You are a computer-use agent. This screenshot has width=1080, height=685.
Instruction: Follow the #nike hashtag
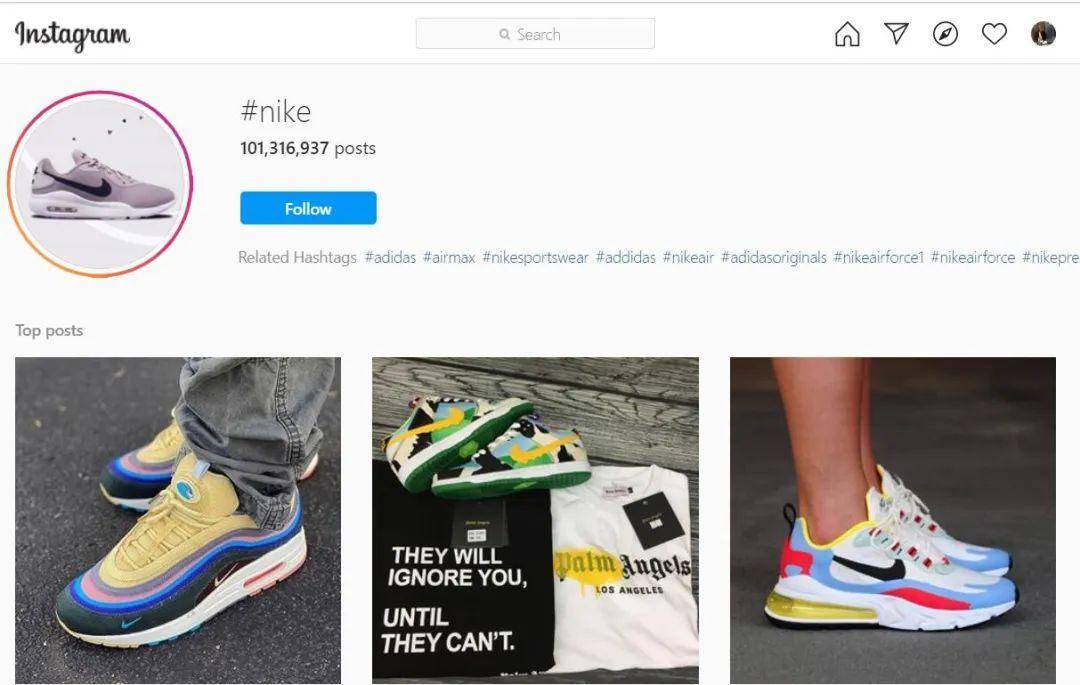[x=308, y=208]
